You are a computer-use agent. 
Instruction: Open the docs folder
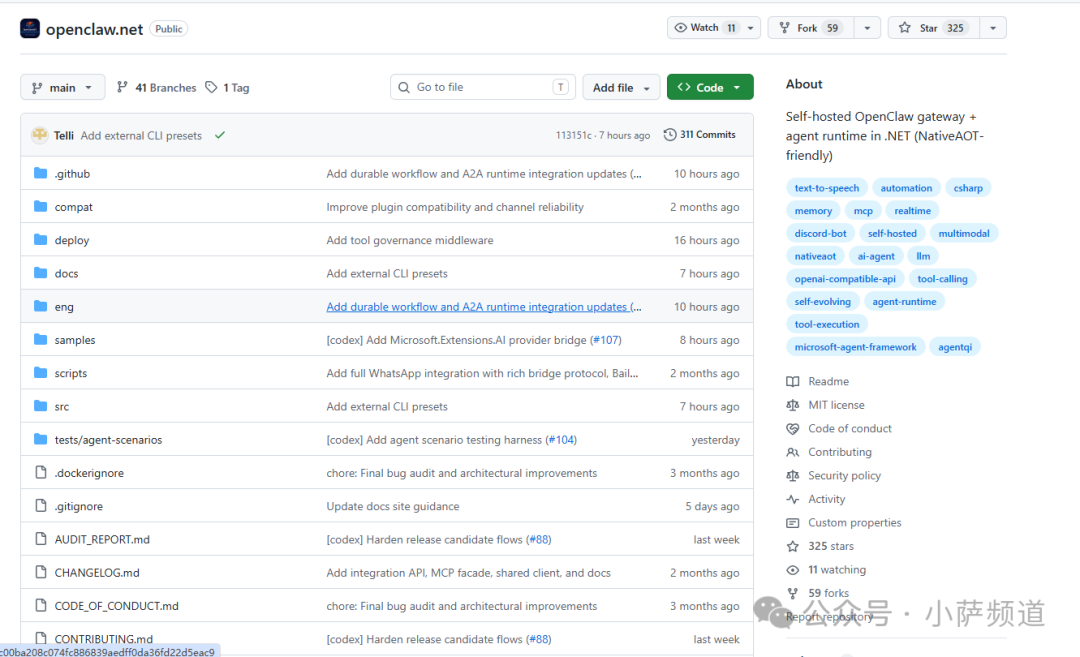pos(66,273)
